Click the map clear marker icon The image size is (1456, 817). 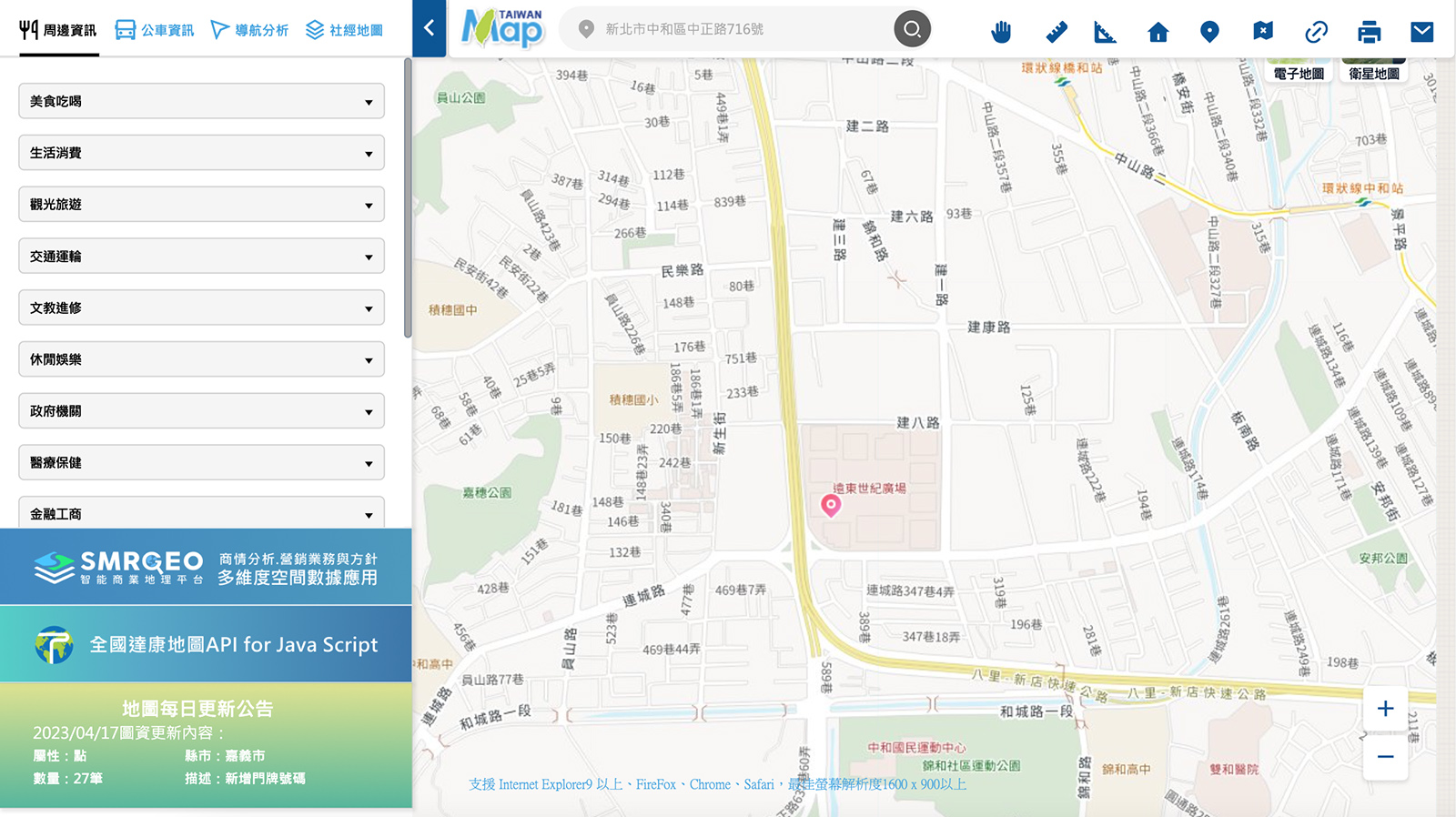(1262, 32)
